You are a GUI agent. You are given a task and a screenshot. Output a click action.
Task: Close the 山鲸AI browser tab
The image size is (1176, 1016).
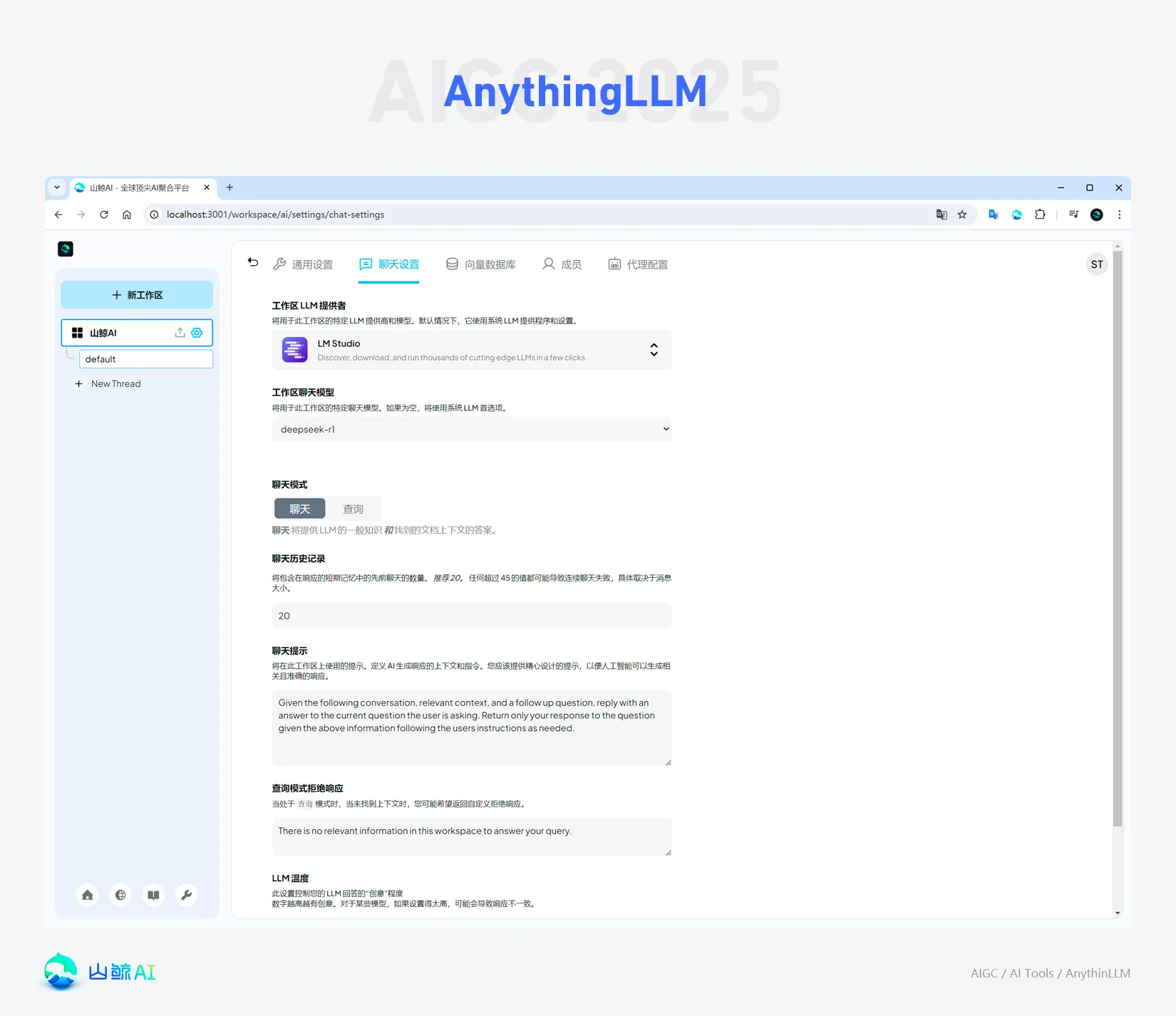tap(207, 187)
